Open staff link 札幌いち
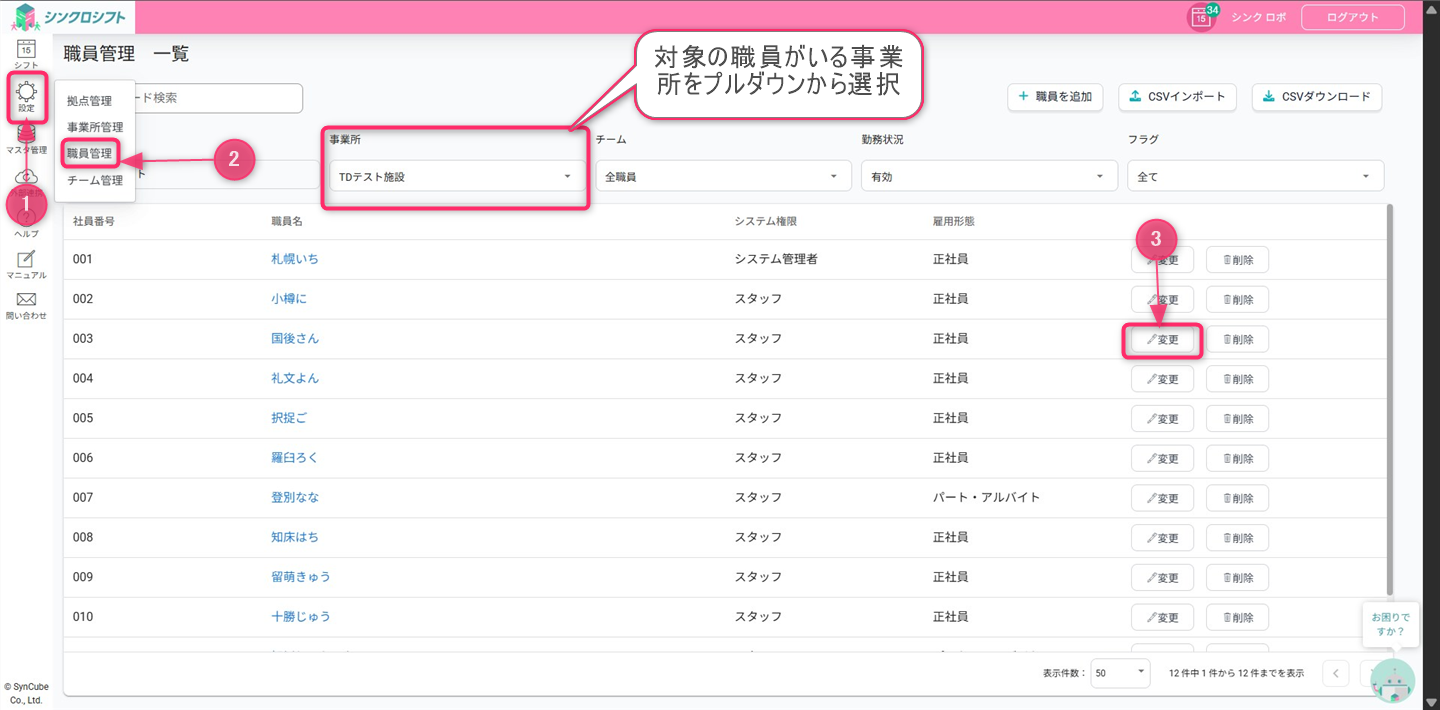 point(295,259)
